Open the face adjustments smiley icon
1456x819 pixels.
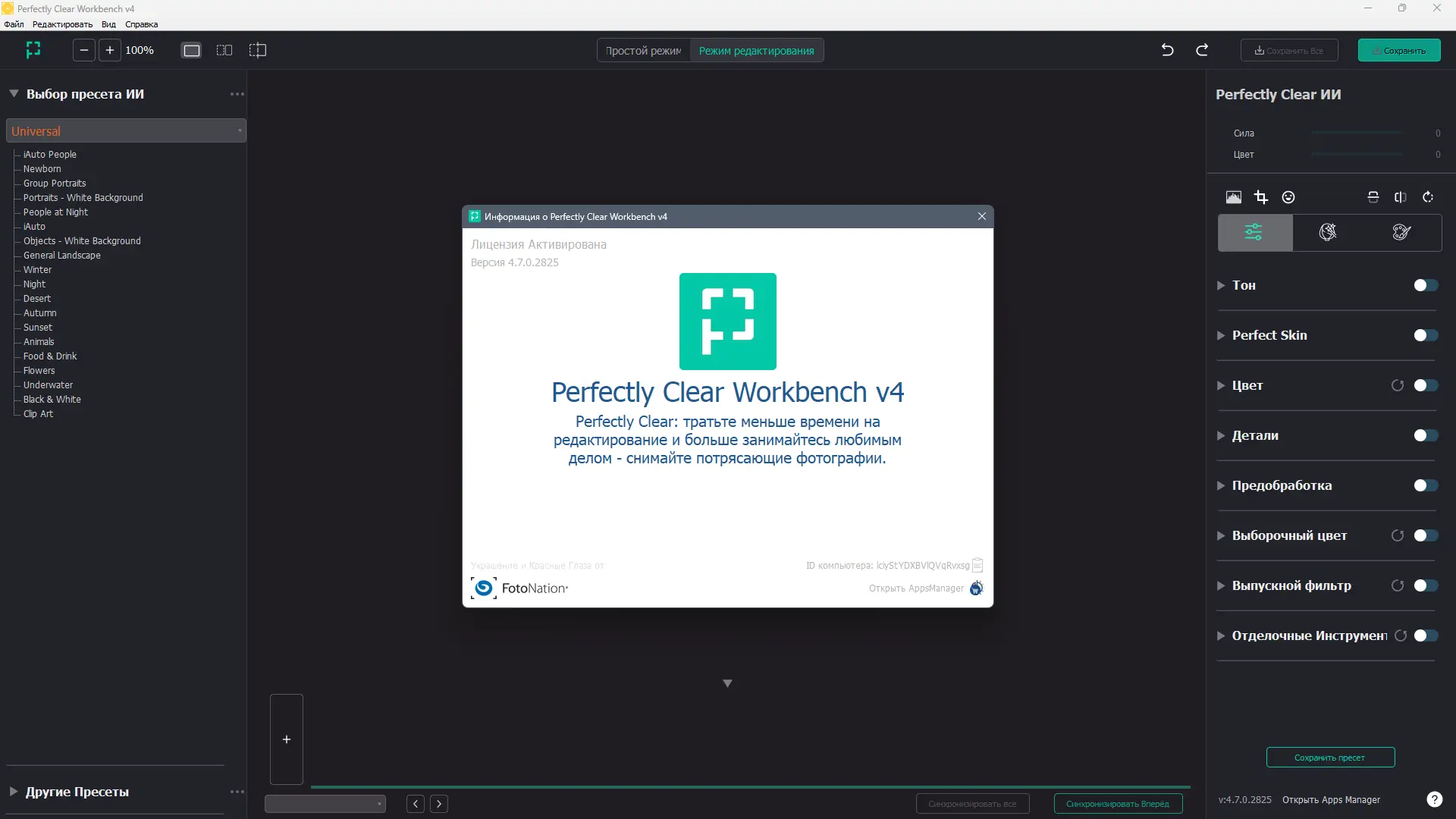[x=1288, y=197]
